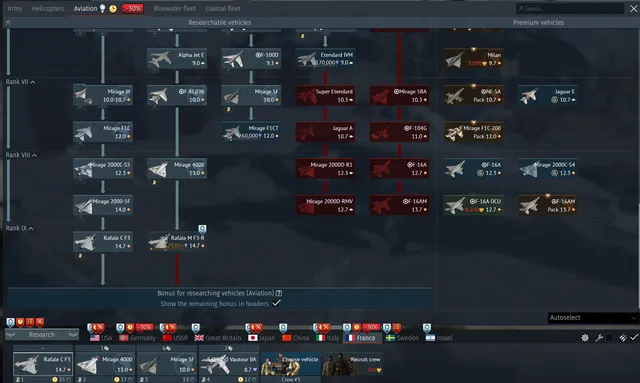The width and height of the screenshot is (640, 383).
Task: Select the Rafale M F3-R tree card
Action: 177,242
